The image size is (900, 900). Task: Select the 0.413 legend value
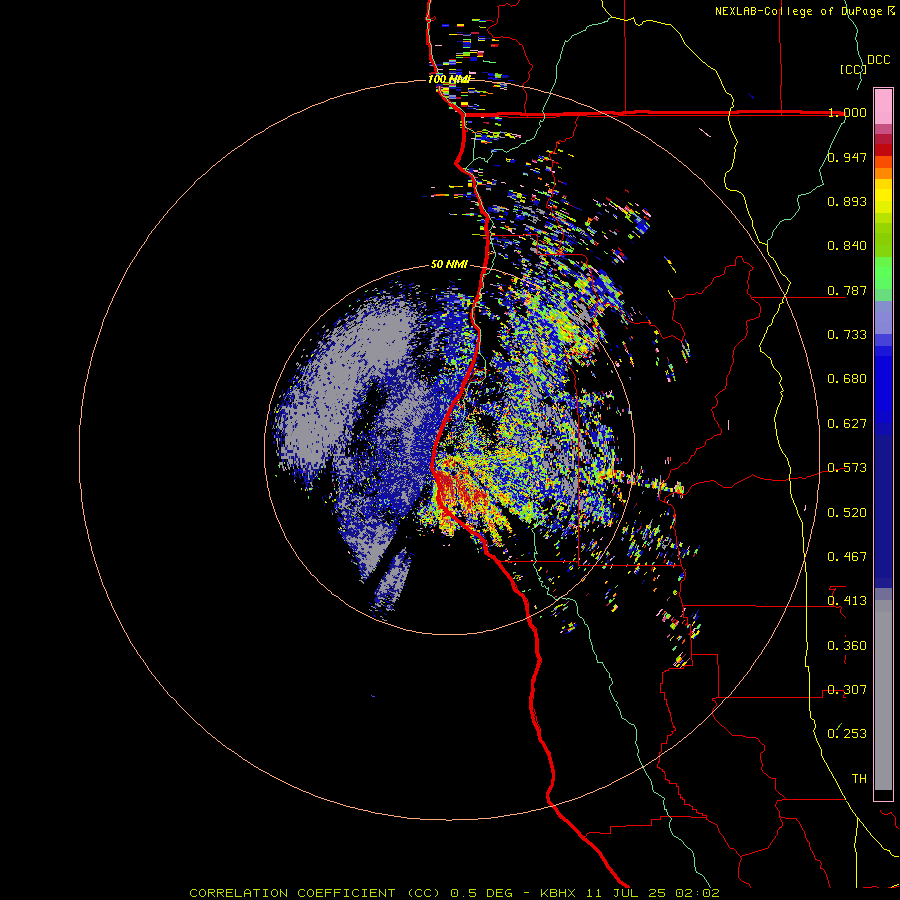click(847, 601)
